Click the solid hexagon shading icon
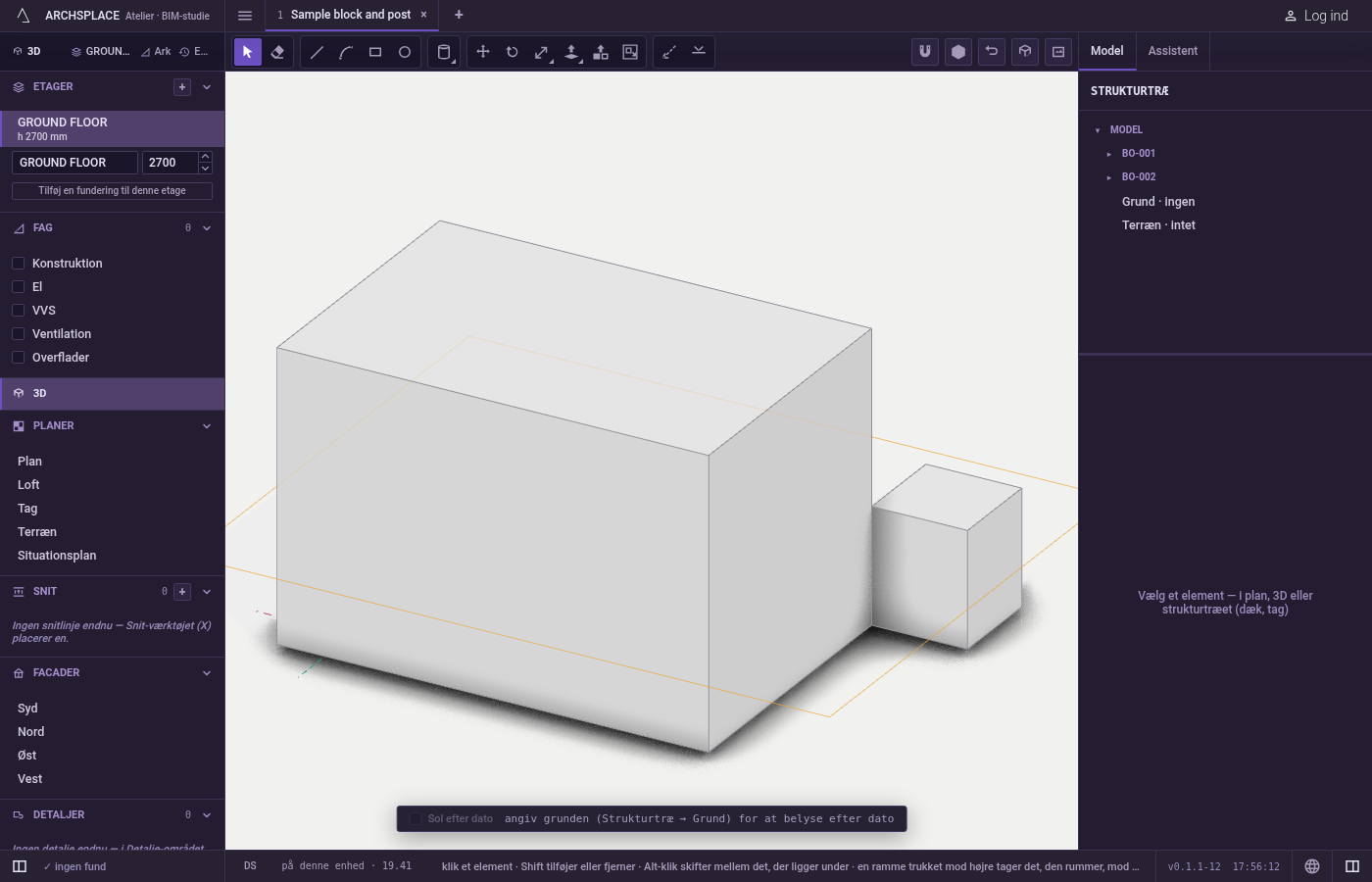Viewport: 1372px width, 882px height. click(x=958, y=52)
